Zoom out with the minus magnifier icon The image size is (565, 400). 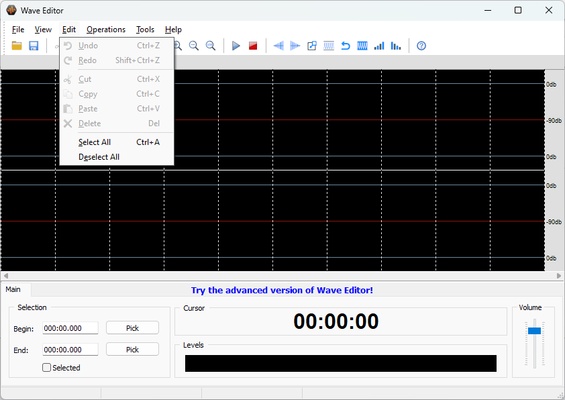(x=194, y=46)
